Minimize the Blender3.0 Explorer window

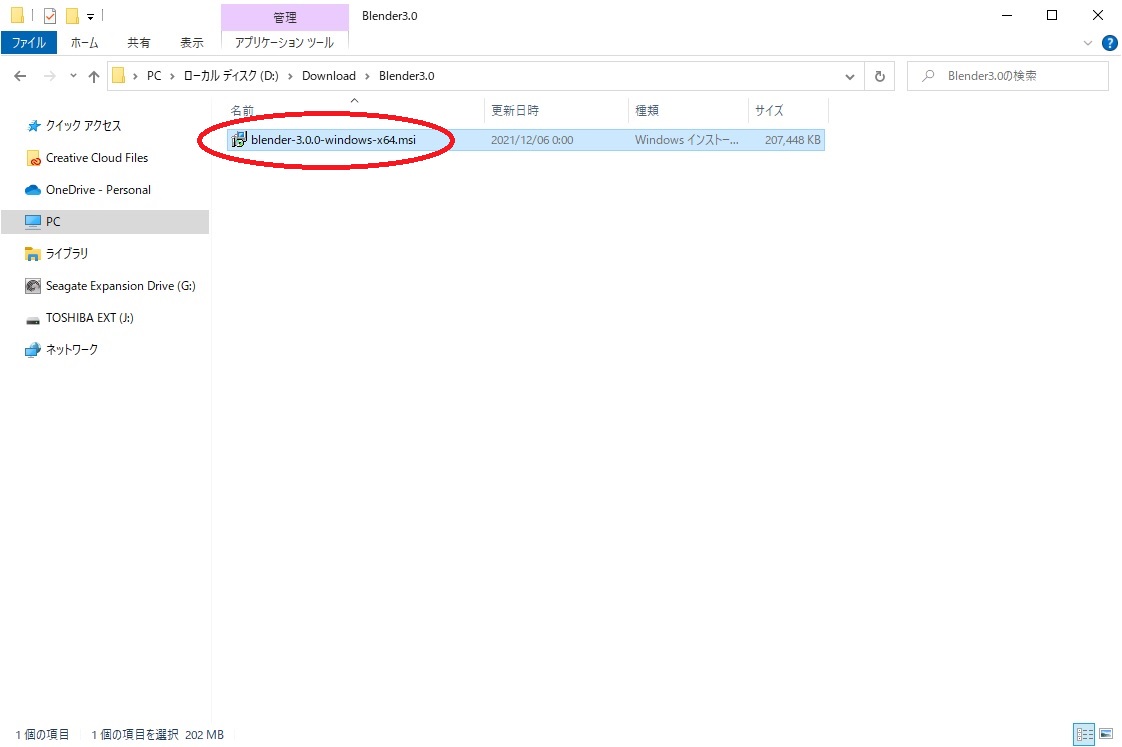coord(1007,15)
